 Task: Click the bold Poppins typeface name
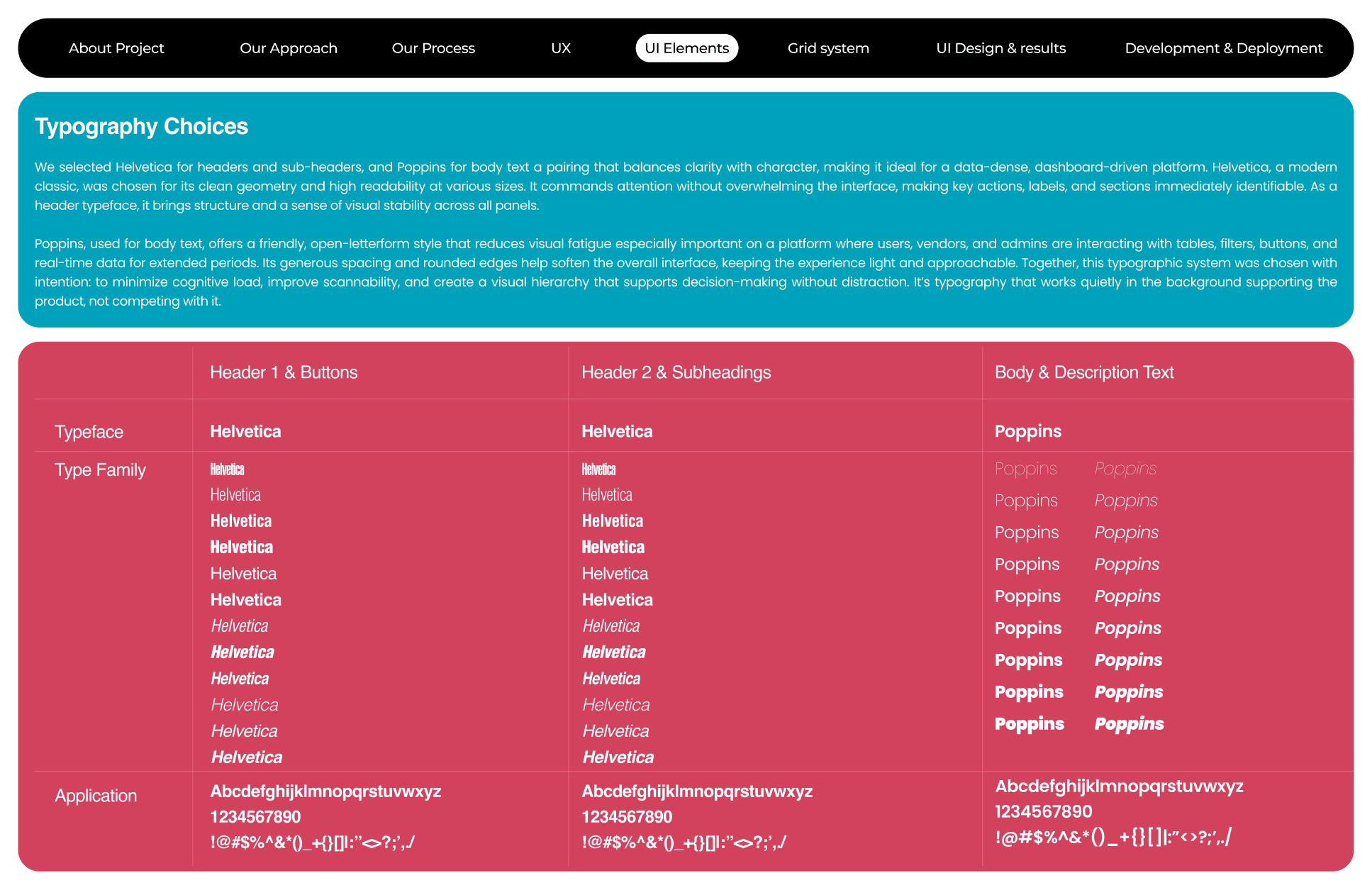point(1027,431)
